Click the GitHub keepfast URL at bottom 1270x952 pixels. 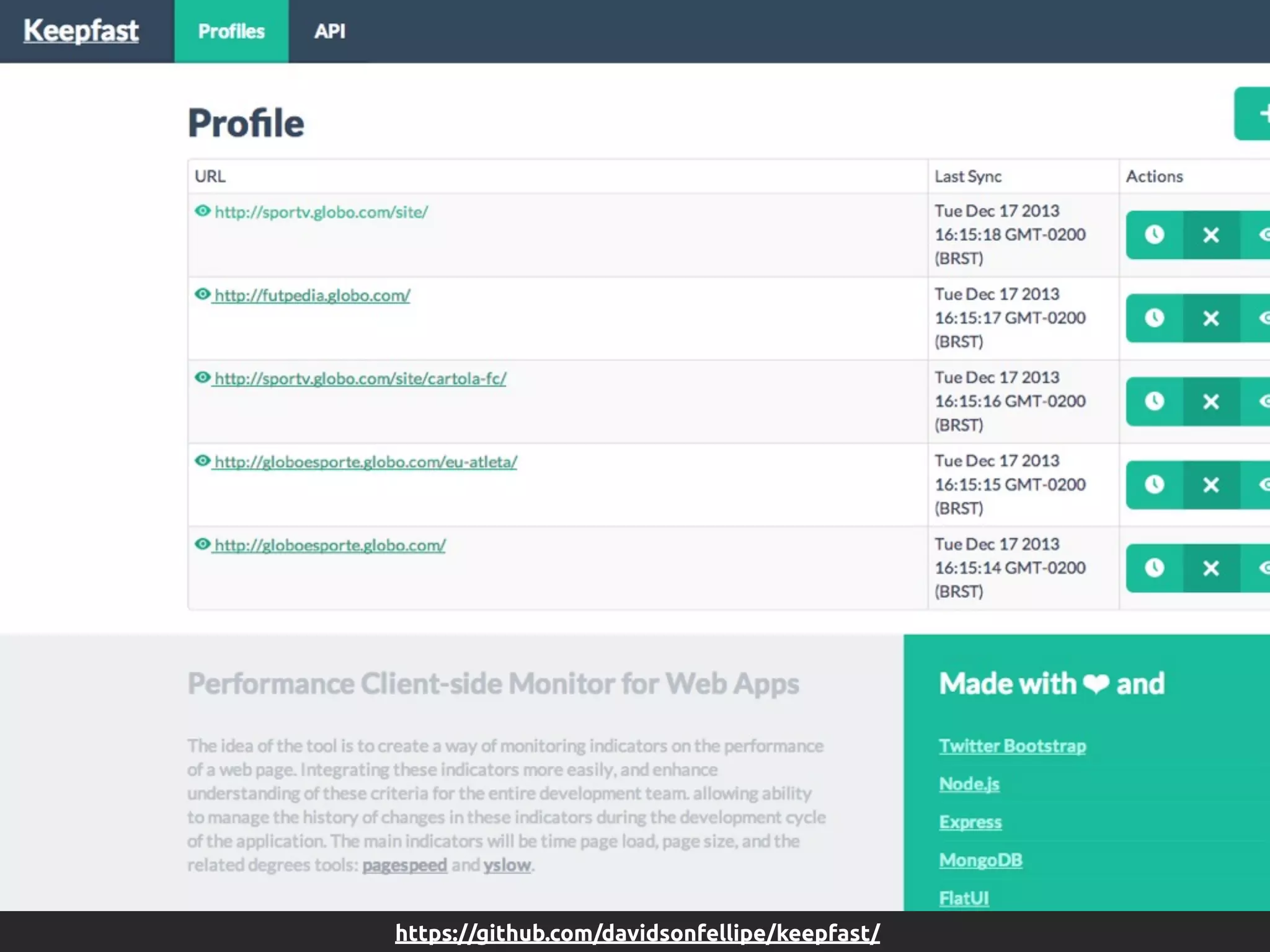(x=637, y=933)
